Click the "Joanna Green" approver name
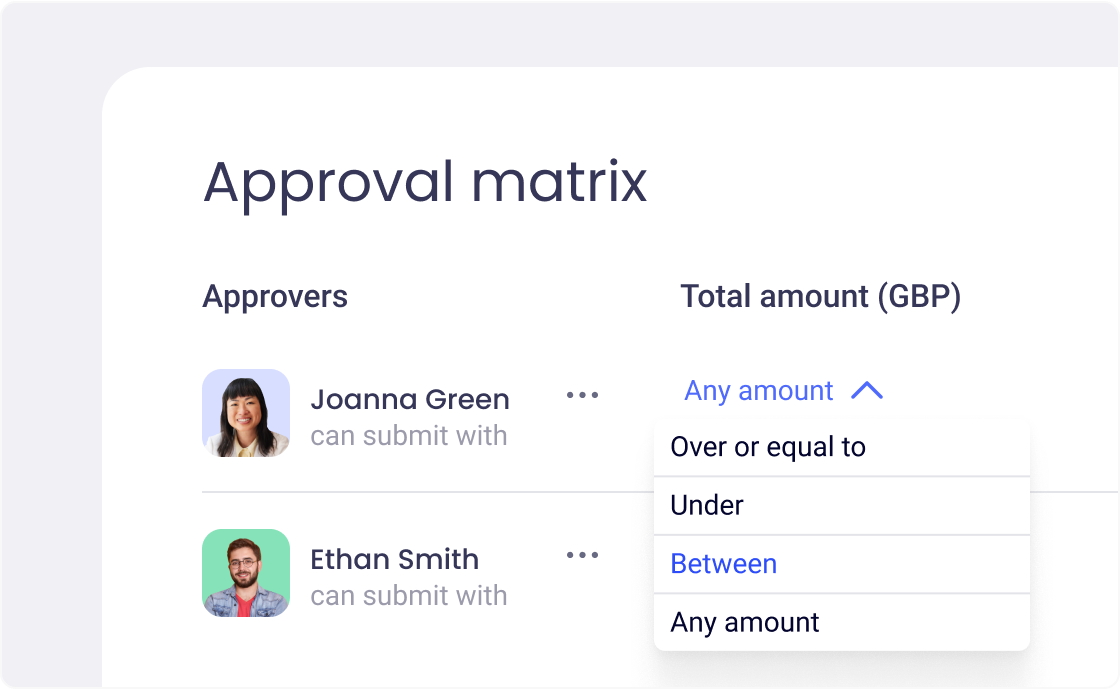This screenshot has width=1120, height=689. [x=410, y=399]
